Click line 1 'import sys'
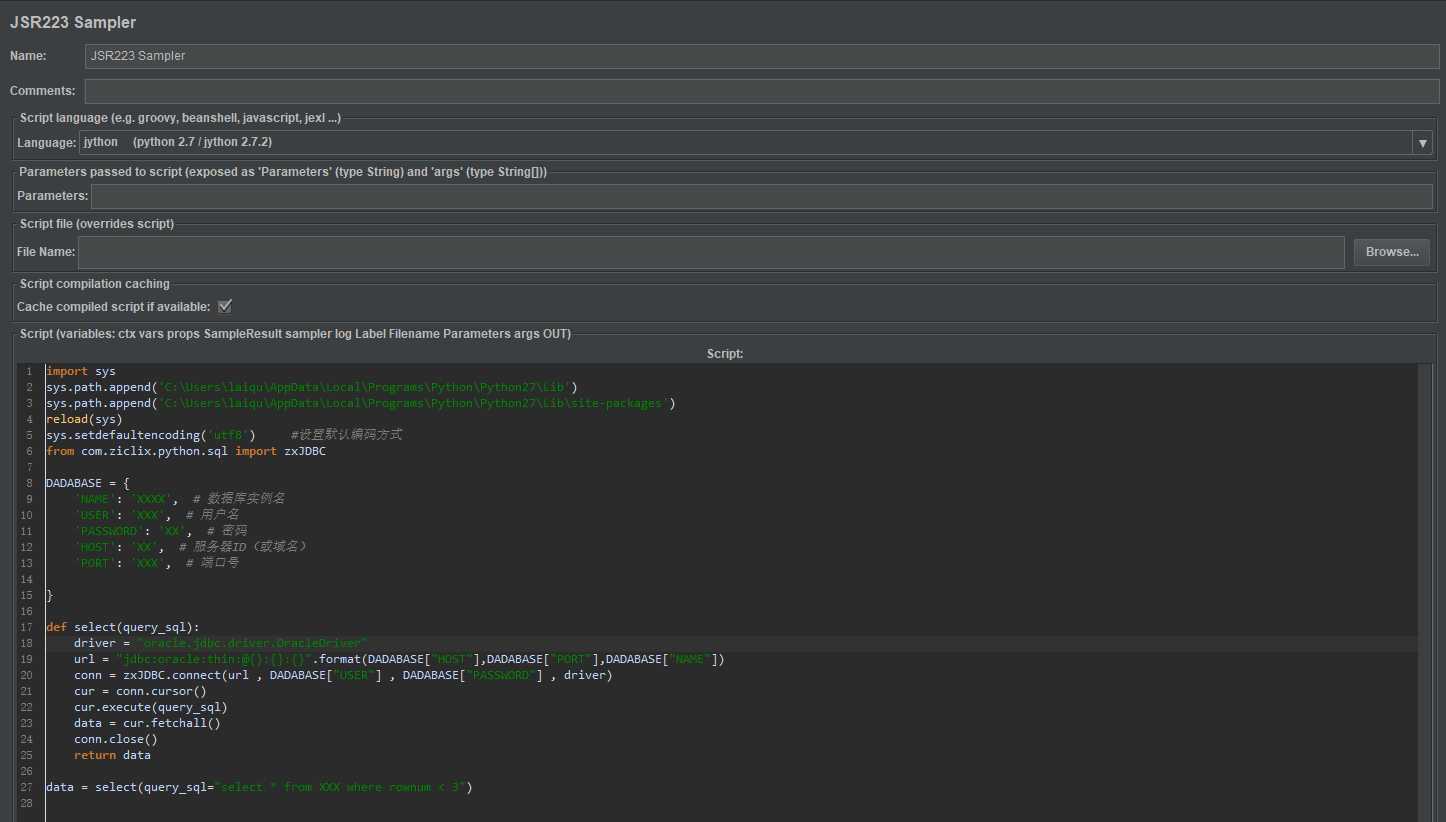The height and width of the screenshot is (822, 1446). [81, 371]
